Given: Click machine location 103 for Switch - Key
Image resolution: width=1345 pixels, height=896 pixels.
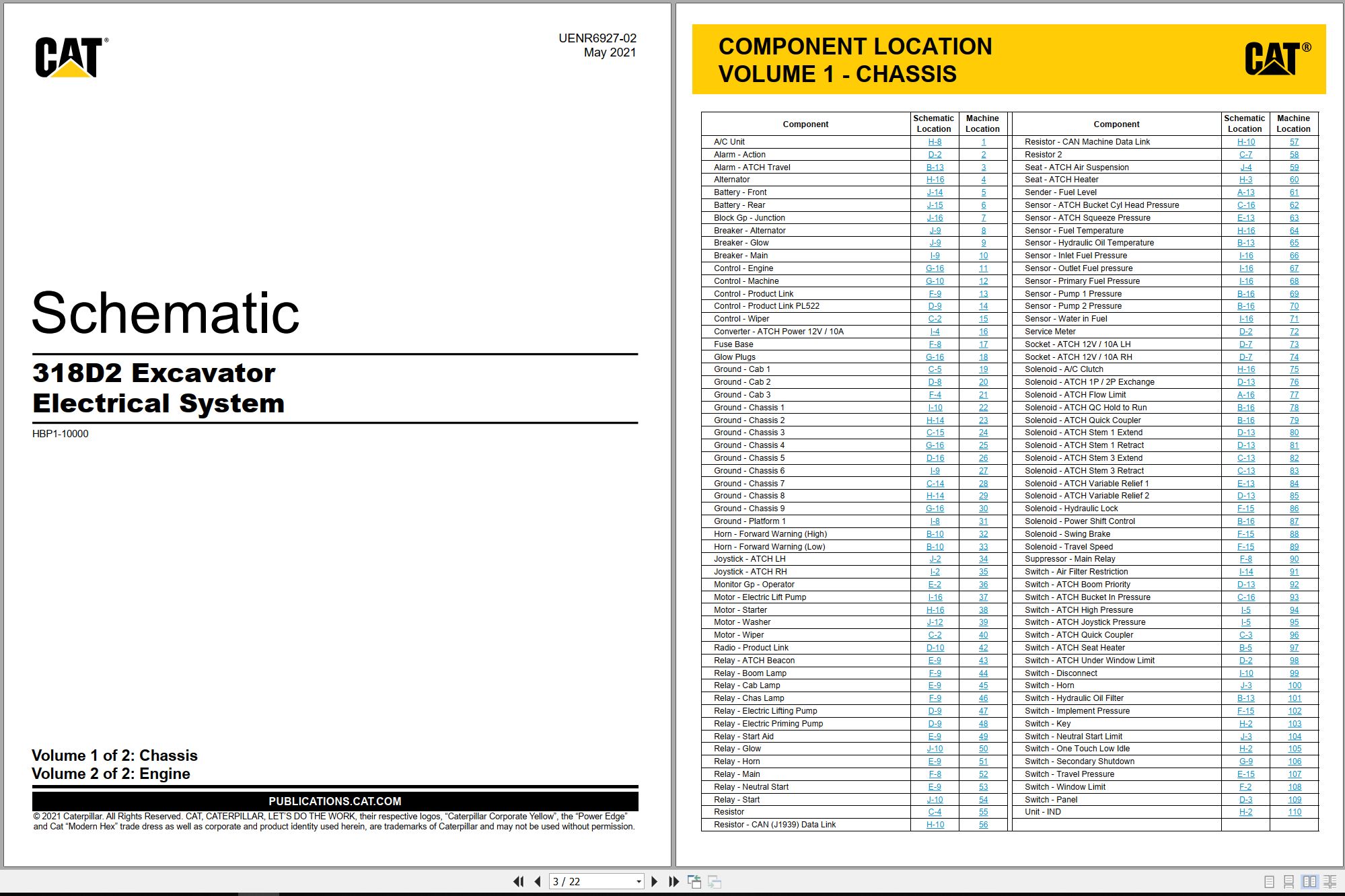Looking at the screenshot, I should coord(1294,724).
